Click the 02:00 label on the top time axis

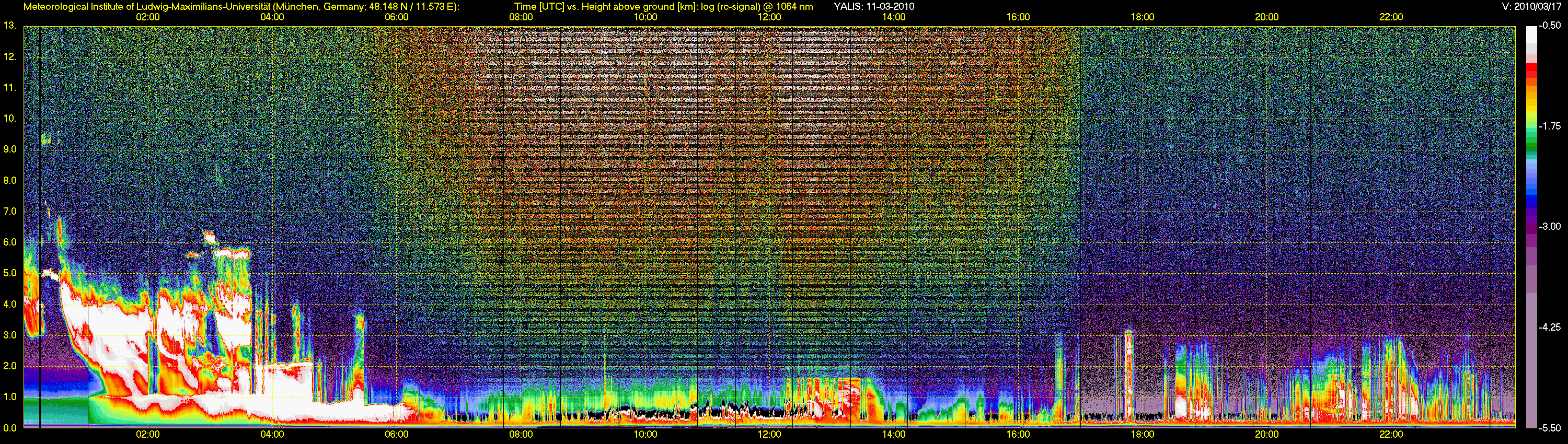pos(148,17)
